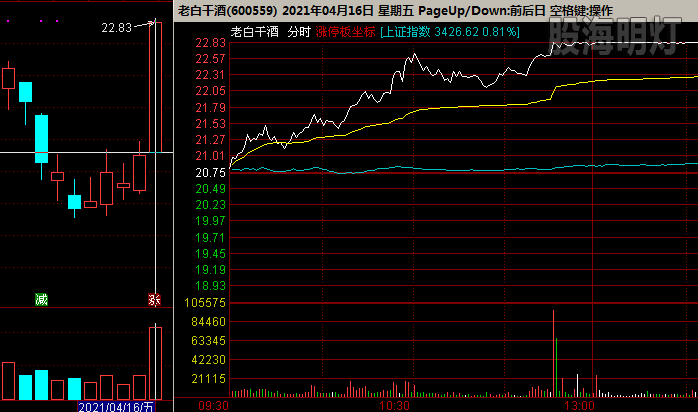Click the 上证指数 3426.62 0.81% index label

pos(450,32)
